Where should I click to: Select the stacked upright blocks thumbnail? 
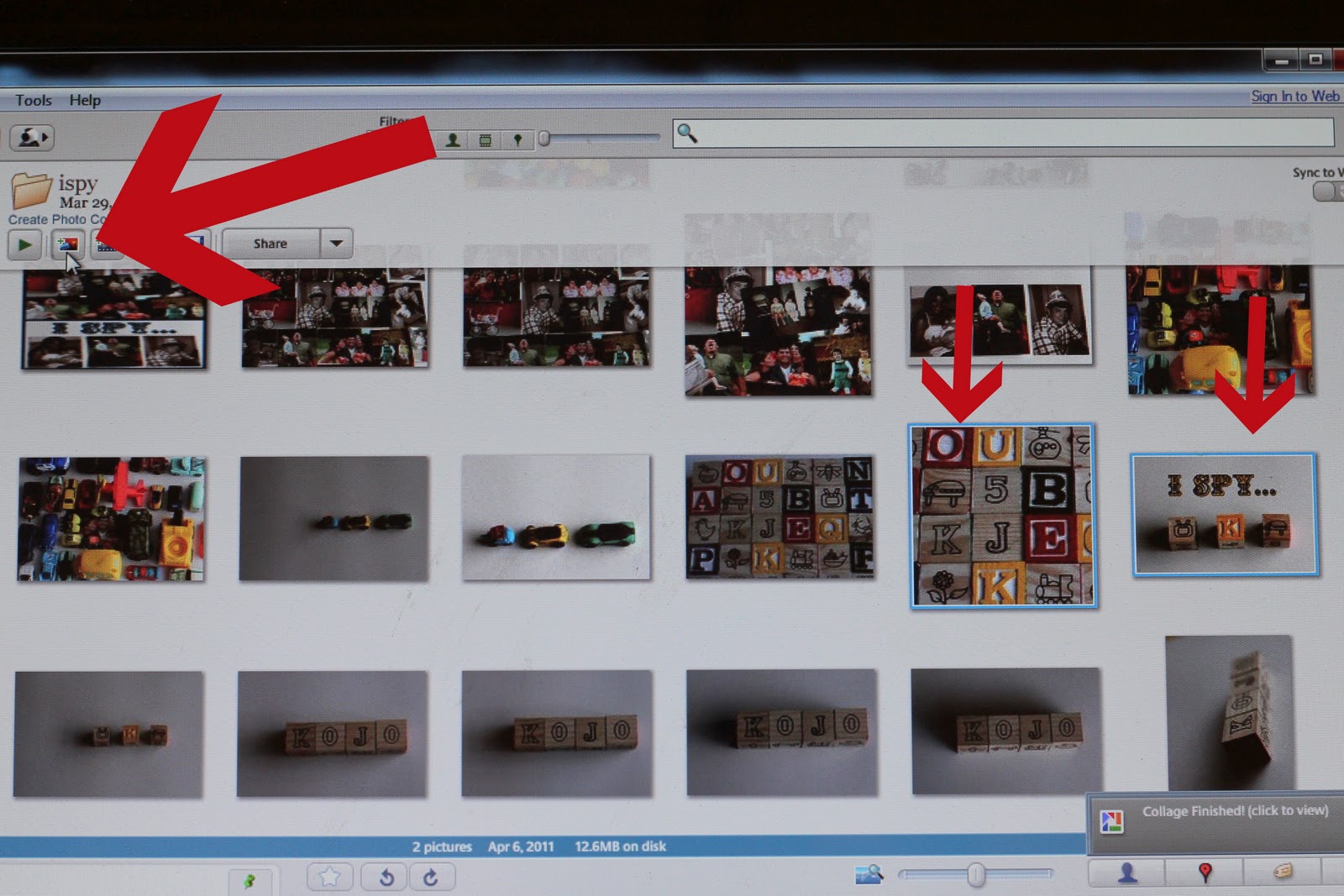(1230, 713)
